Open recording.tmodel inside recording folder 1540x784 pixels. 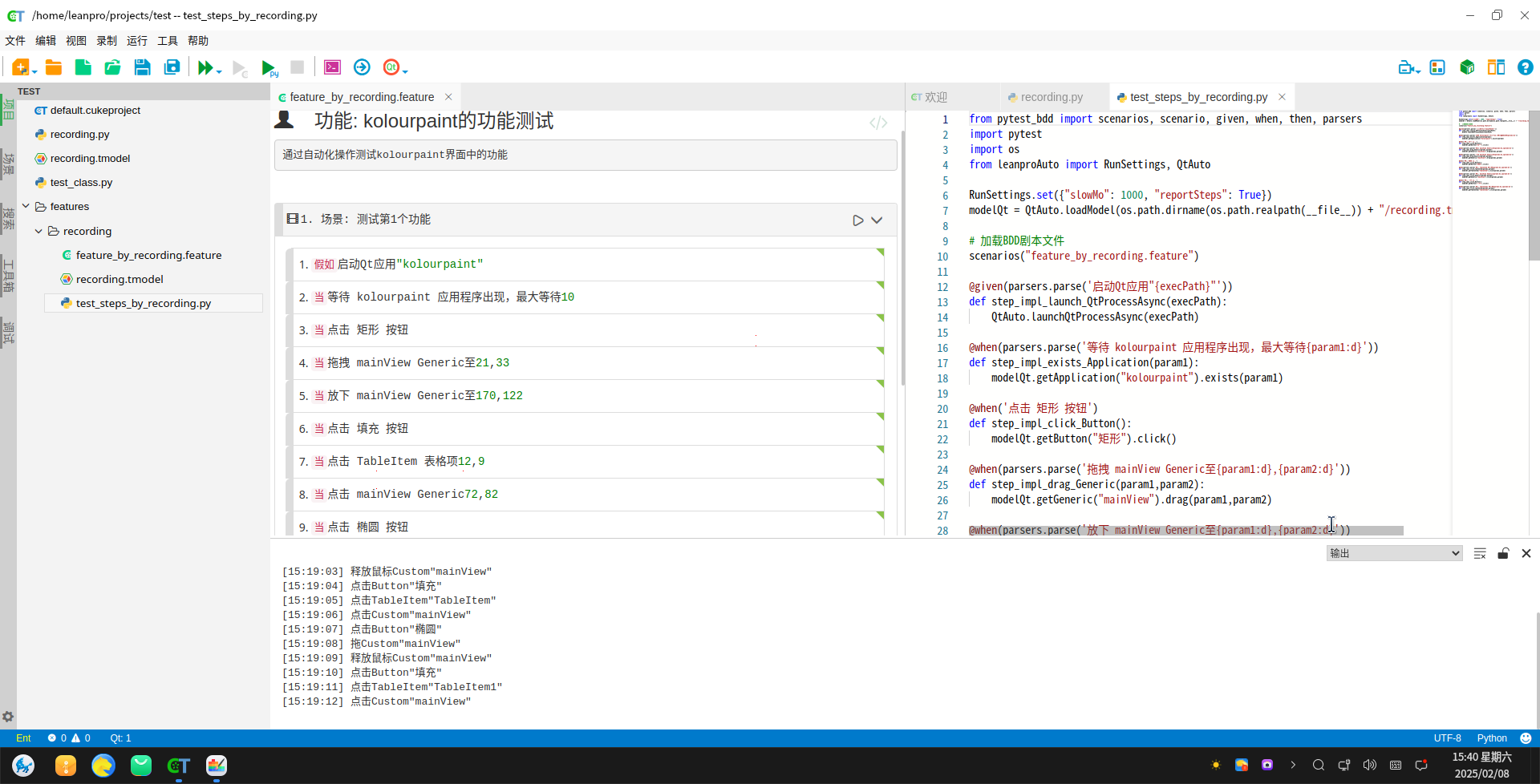coord(120,279)
